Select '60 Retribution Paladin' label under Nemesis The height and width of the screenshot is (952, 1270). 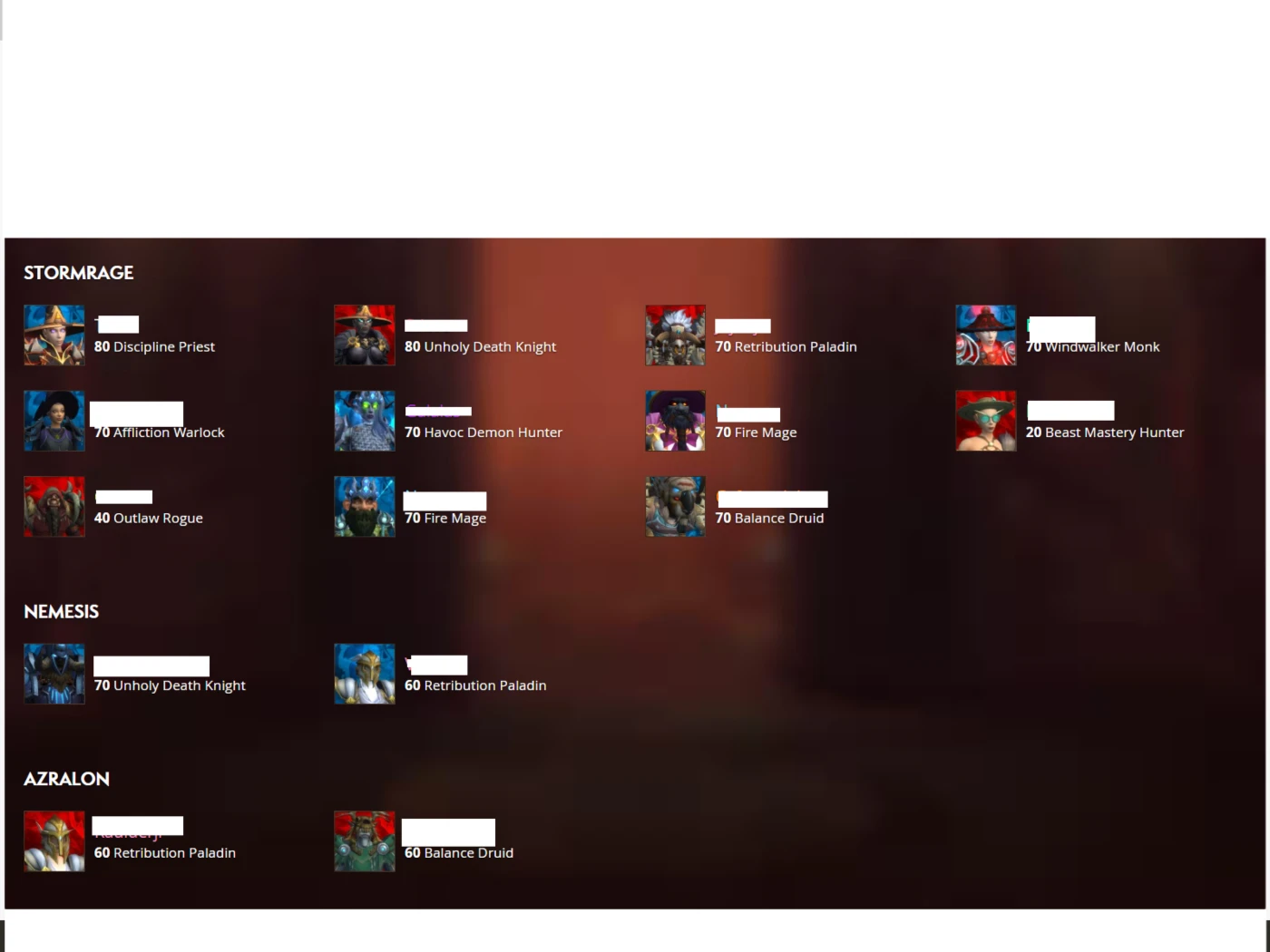(475, 685)
